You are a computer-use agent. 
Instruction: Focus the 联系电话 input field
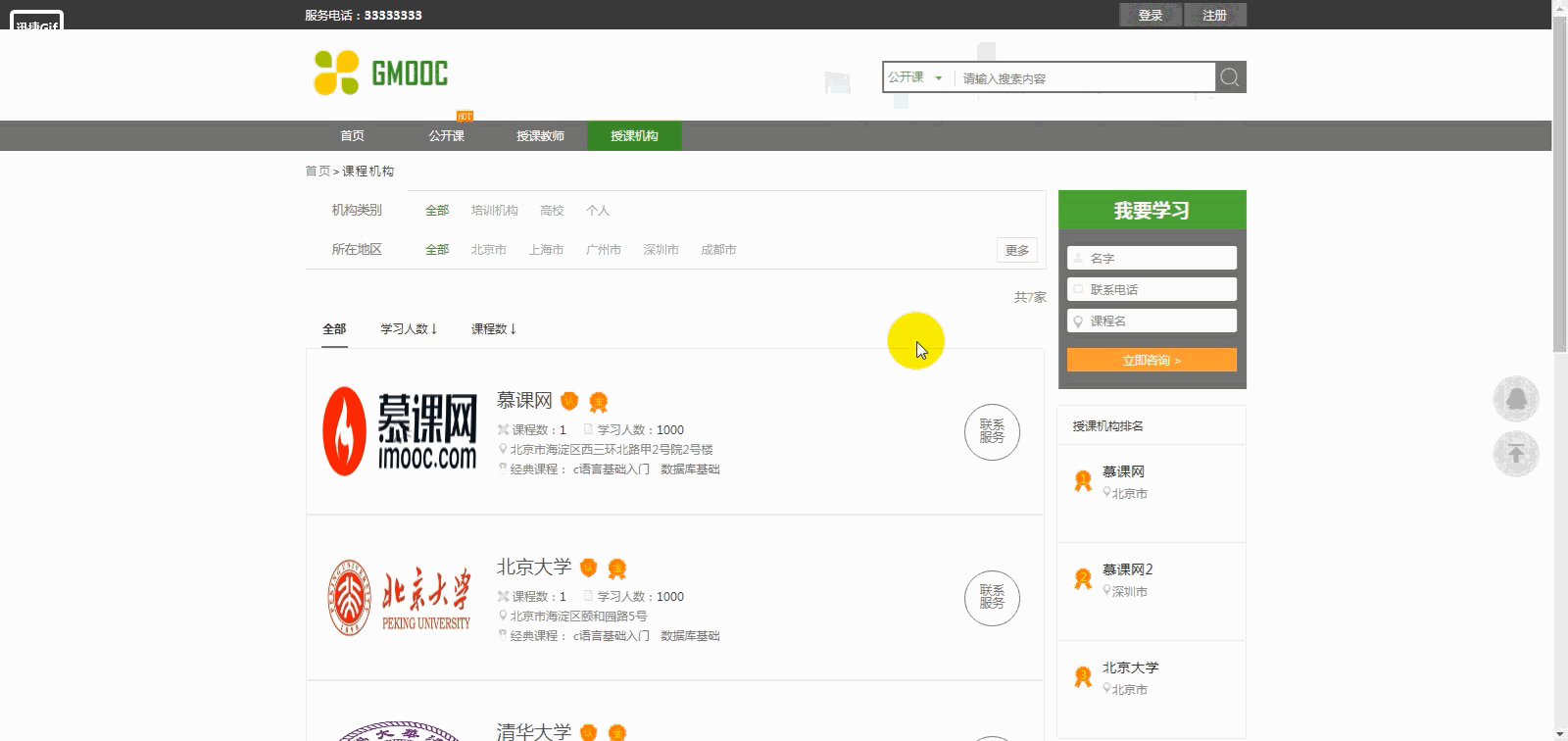pyautogui.click(x=1151, y=289)
